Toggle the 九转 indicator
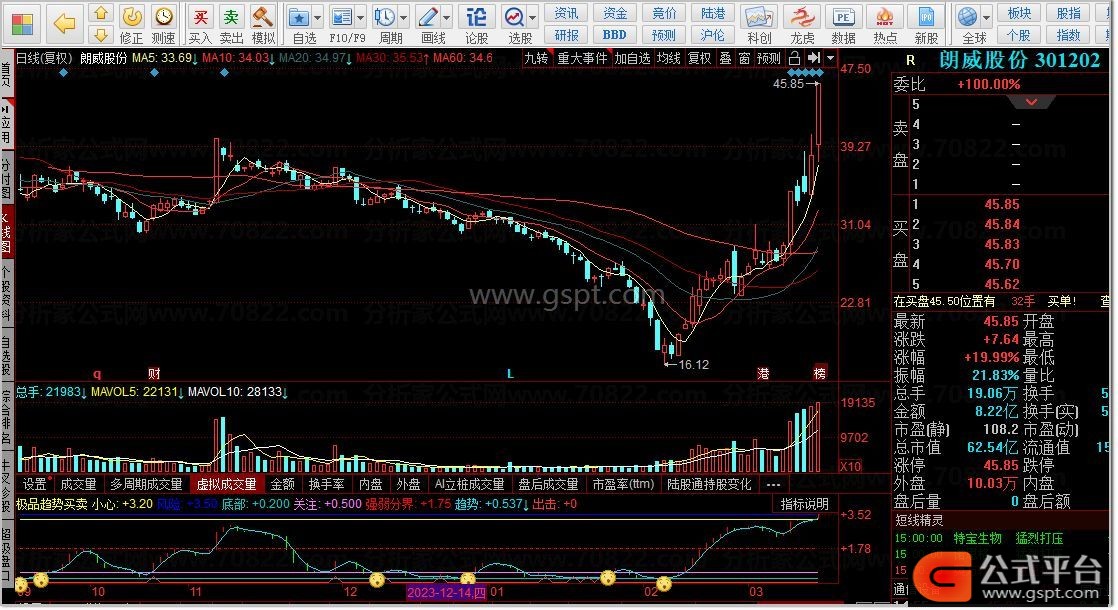 pyautogui.click(x=536, y=58)
